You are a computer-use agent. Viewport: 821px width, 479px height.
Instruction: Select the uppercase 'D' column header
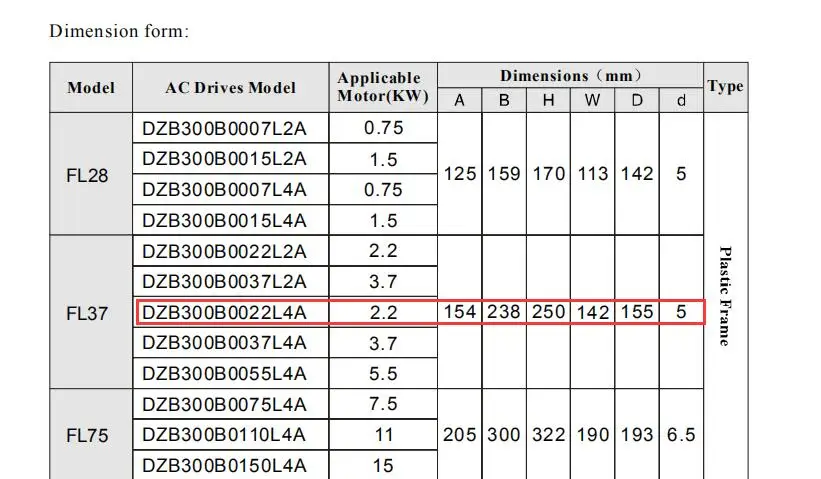[637, 100]
